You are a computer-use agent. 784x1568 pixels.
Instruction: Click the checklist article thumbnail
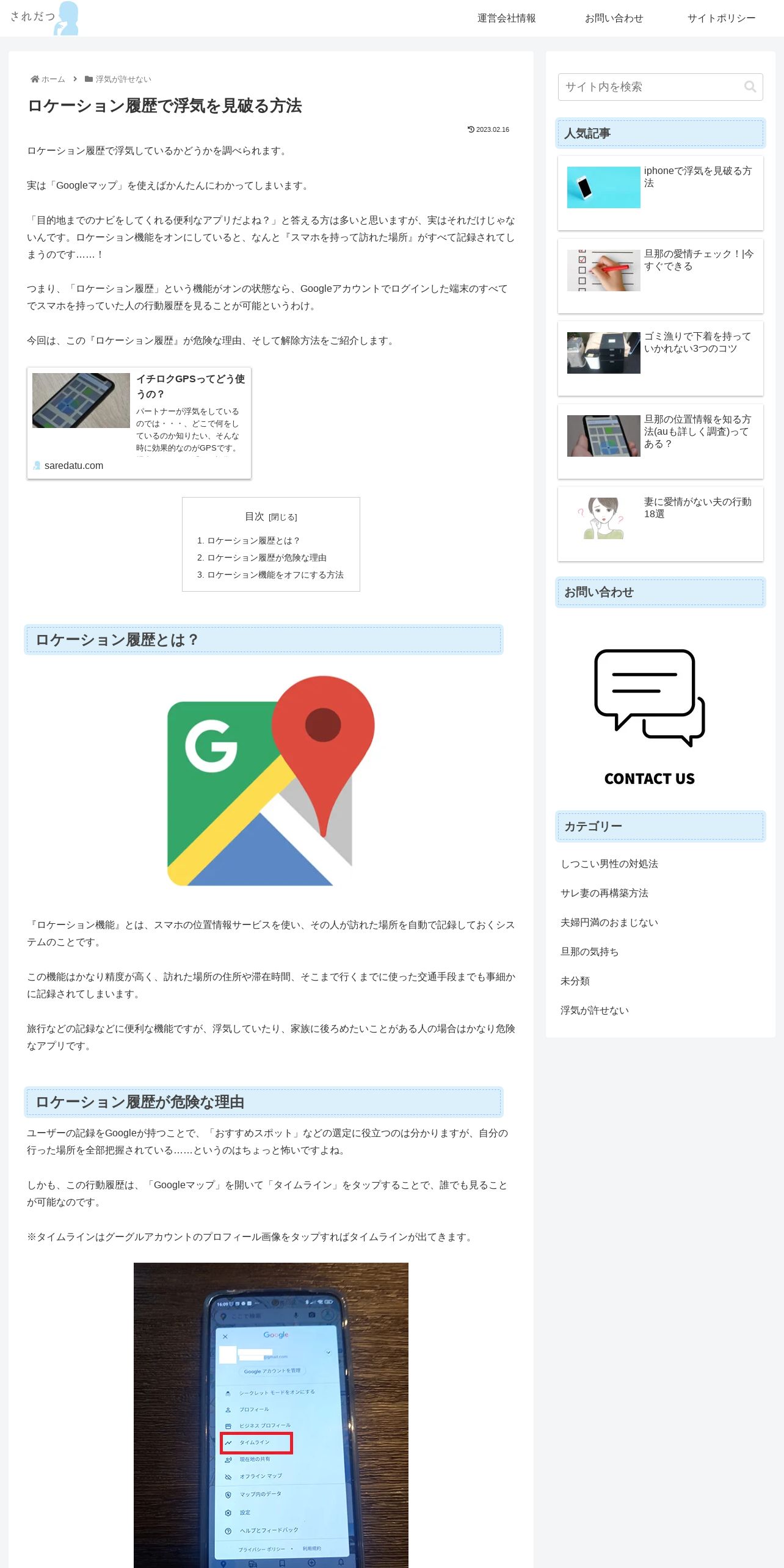(603, 270)
